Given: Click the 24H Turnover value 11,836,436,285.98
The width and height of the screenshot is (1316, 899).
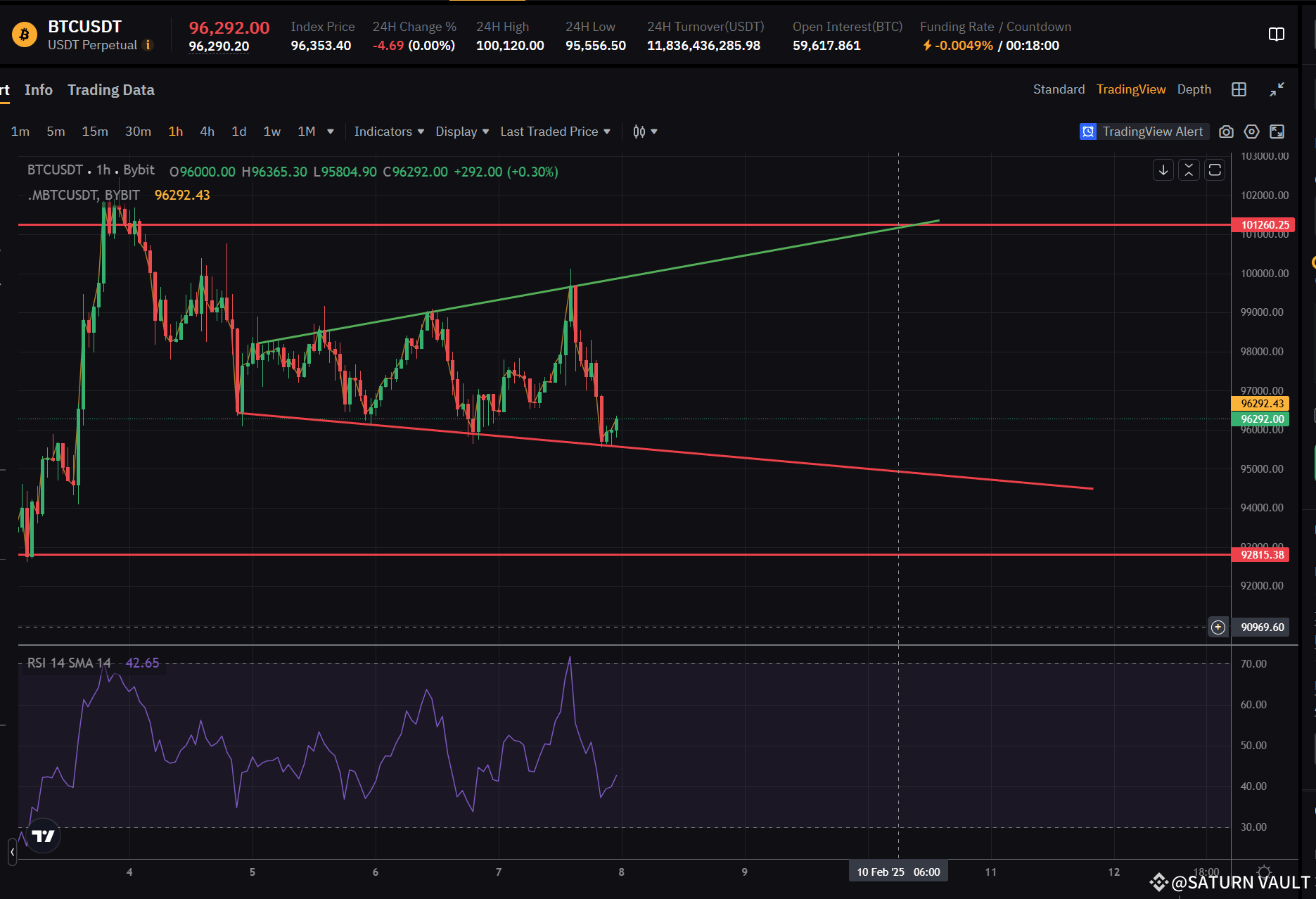Looking at the screenshot, I should (x=703, y=46).
